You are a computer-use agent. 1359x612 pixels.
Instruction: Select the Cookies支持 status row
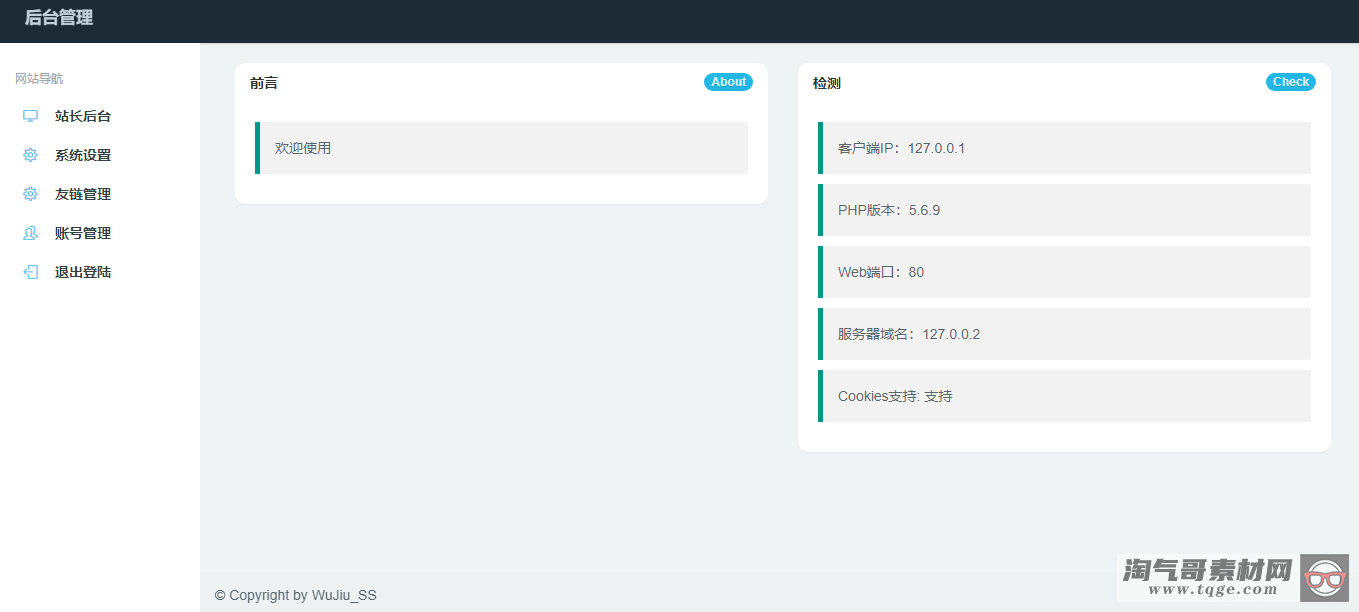coord(1065,396)
